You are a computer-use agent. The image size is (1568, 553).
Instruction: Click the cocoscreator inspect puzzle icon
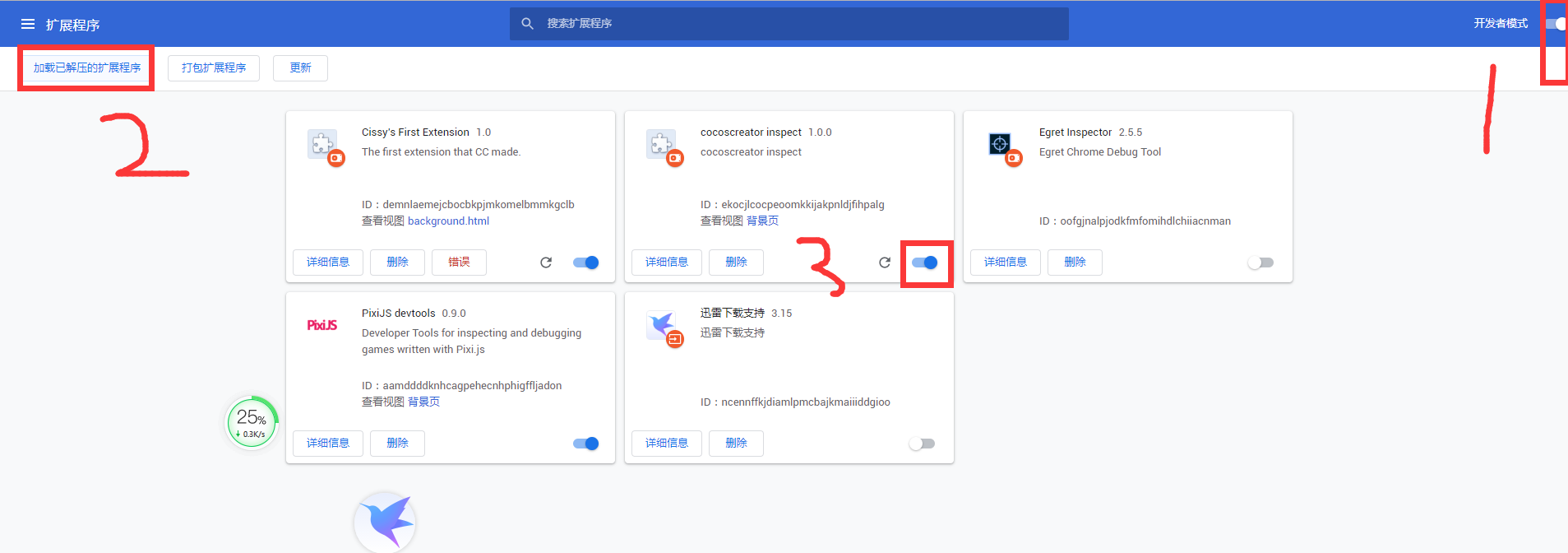click(661, 144)
